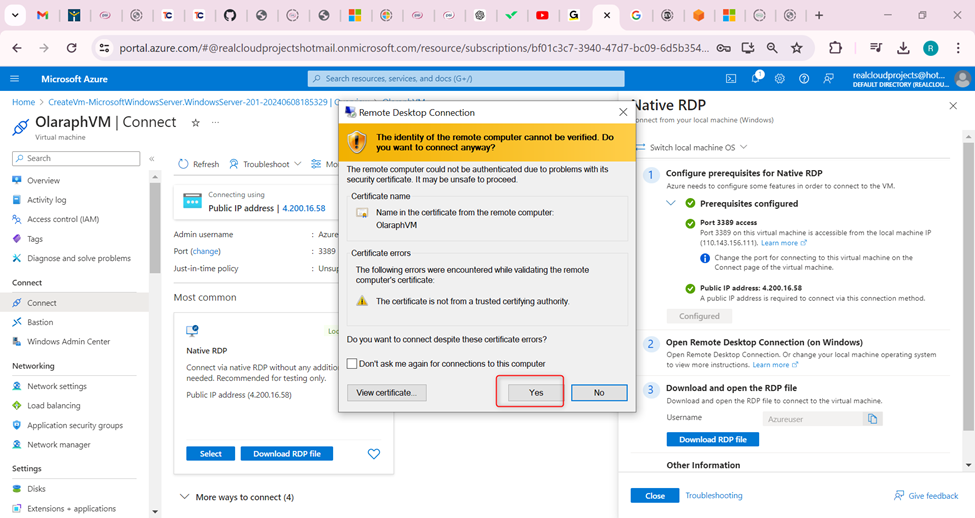Open the Troubleshooting link in the Native RDP panel

pyautogui.click(x=714, y=496)
